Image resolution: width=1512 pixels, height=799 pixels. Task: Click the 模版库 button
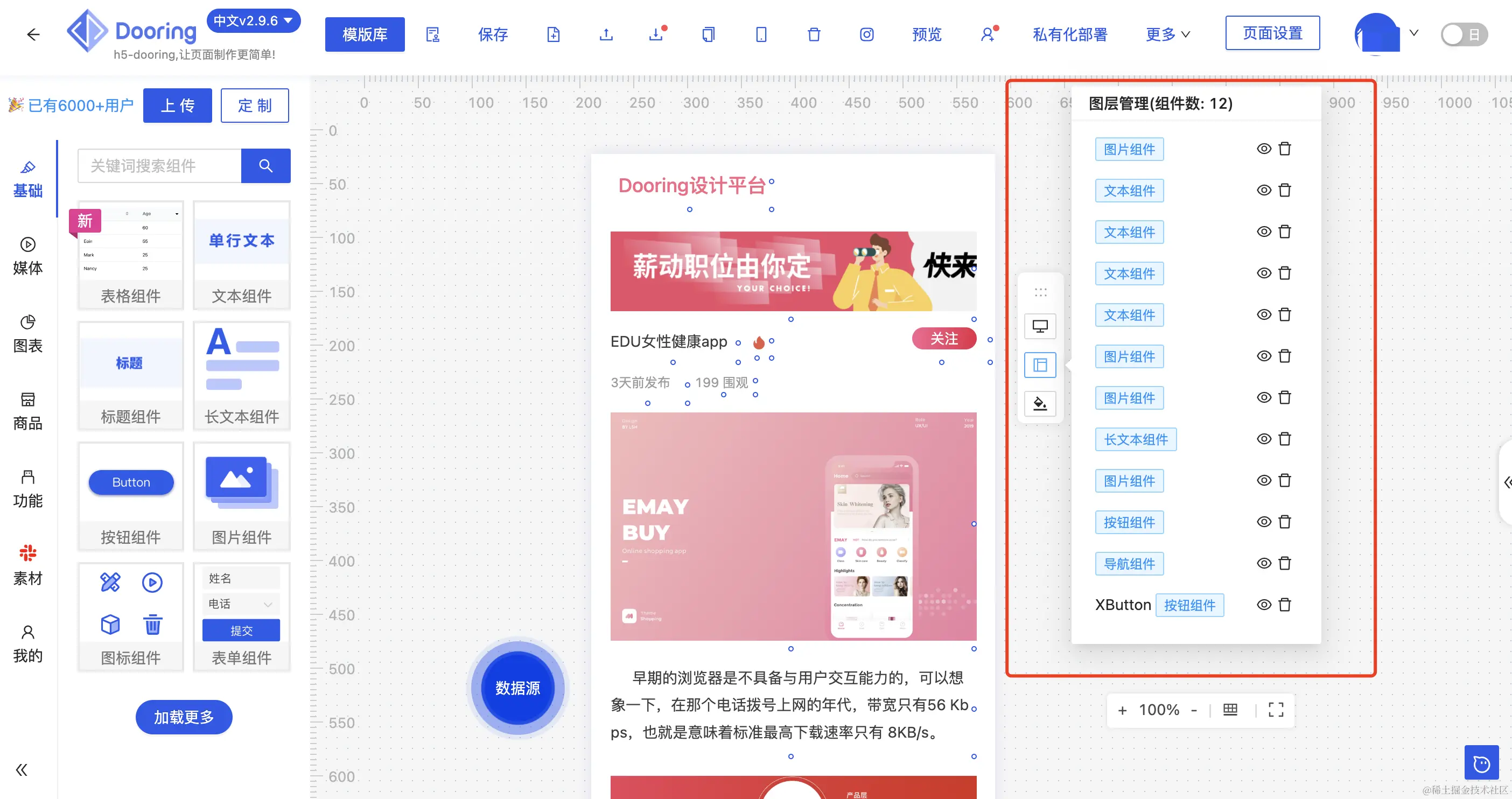(365, 34)
